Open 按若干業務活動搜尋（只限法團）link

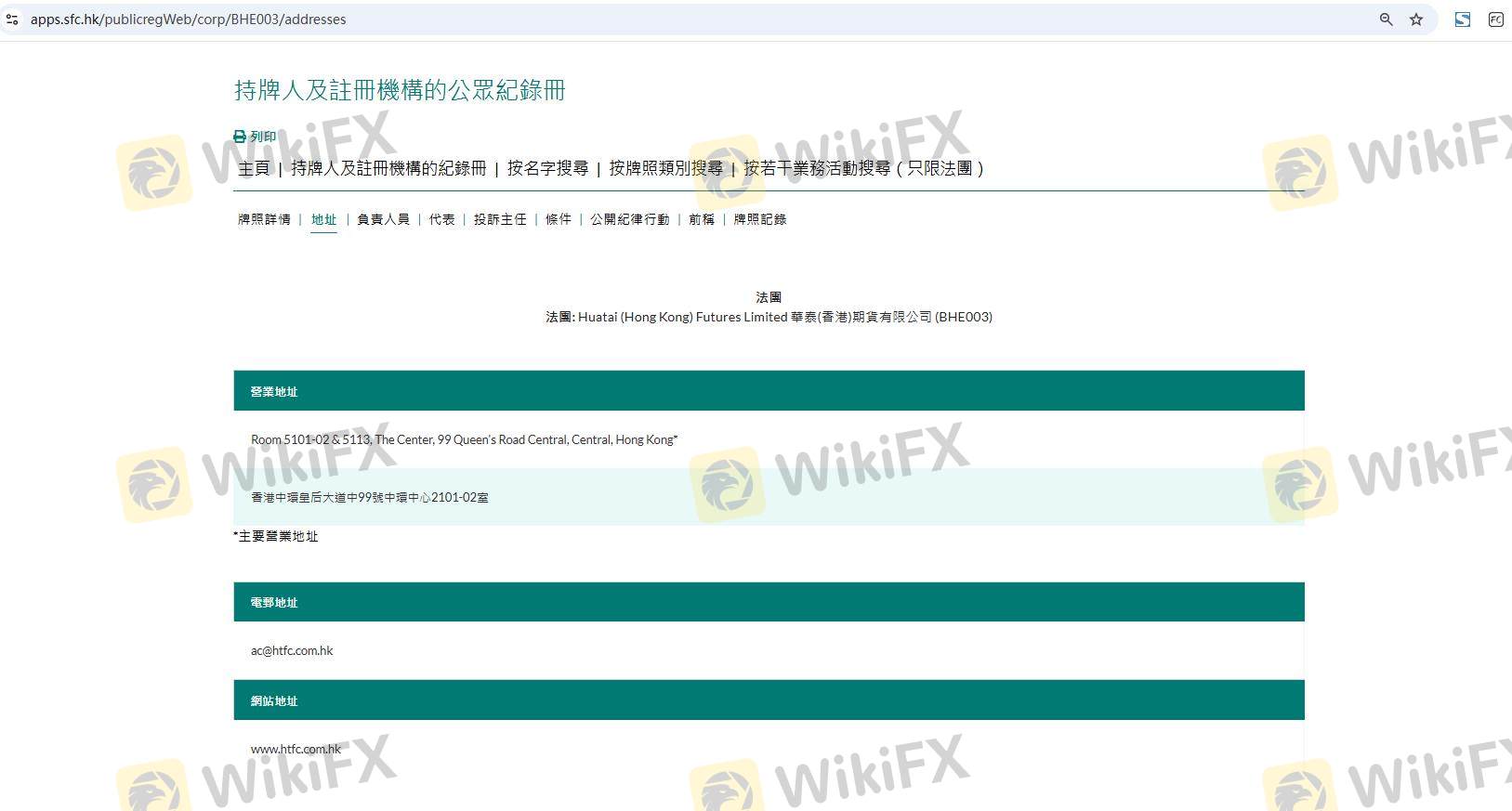863,168
